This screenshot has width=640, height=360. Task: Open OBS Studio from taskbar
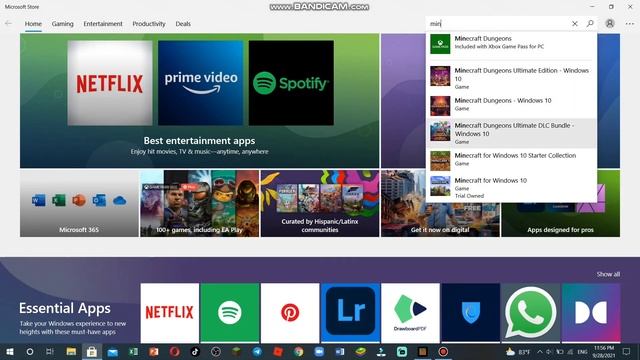point(216,352)
